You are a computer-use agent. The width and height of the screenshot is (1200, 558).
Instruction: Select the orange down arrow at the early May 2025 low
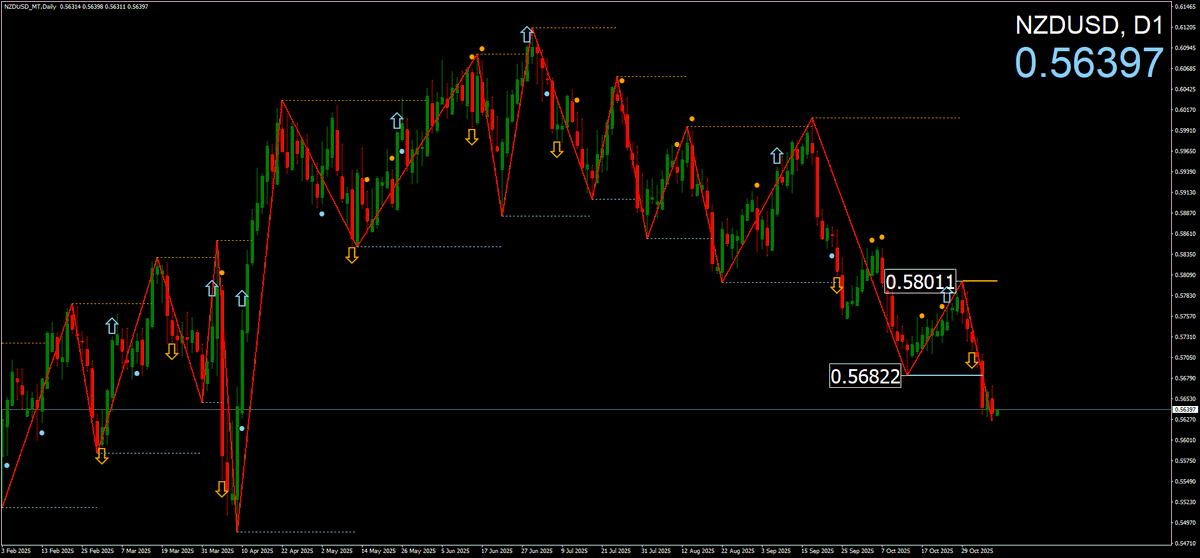pyautogui.click(x=351, y=255)
